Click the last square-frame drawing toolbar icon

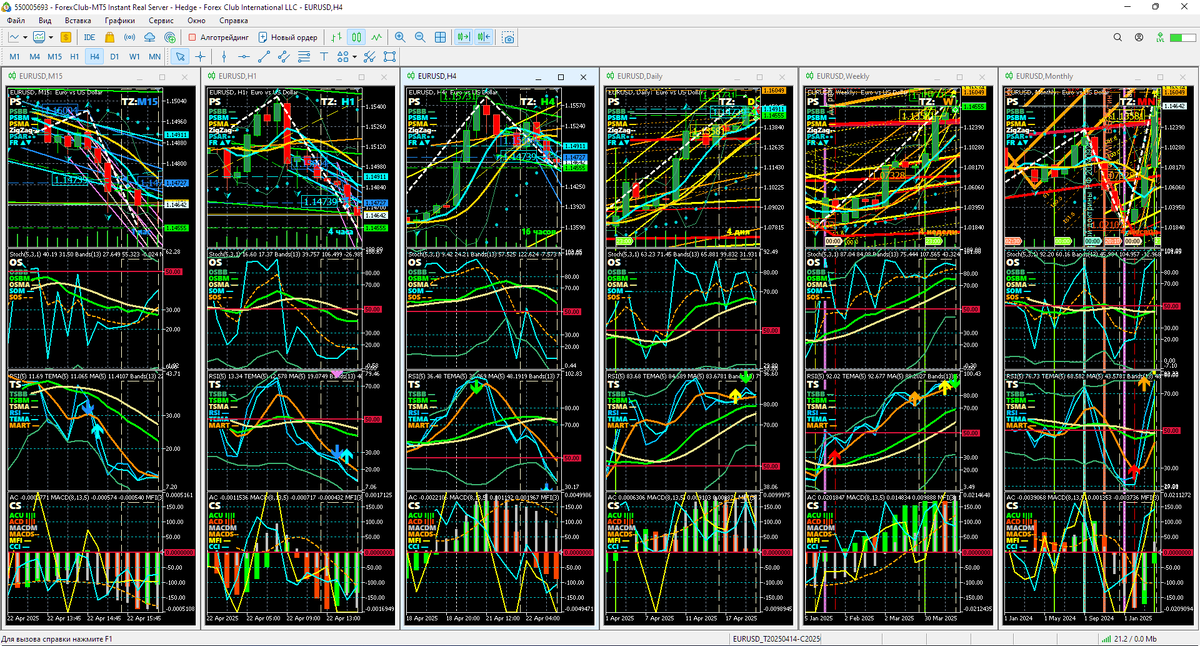pyautogui.click(x=389, y=57)
